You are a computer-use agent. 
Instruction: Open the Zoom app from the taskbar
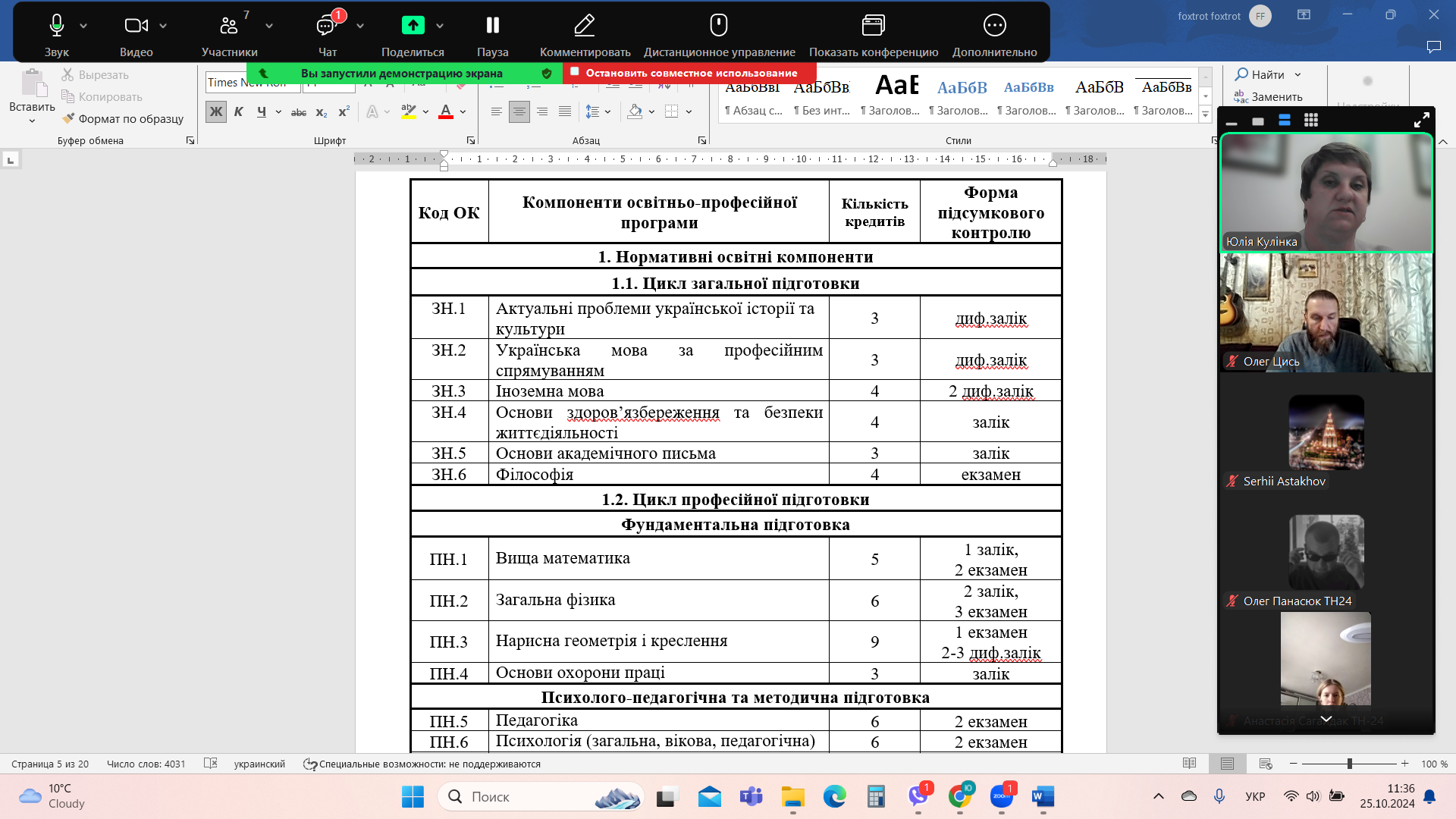tap(1001, 796)
